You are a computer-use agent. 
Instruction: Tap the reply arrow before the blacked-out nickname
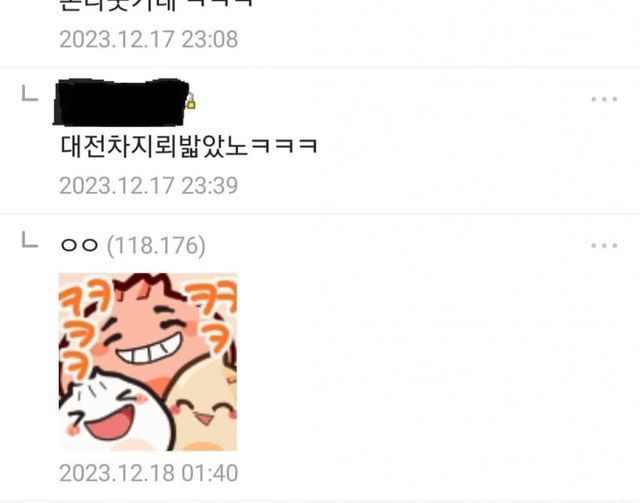pyautogui.click(x=30, y=93)
